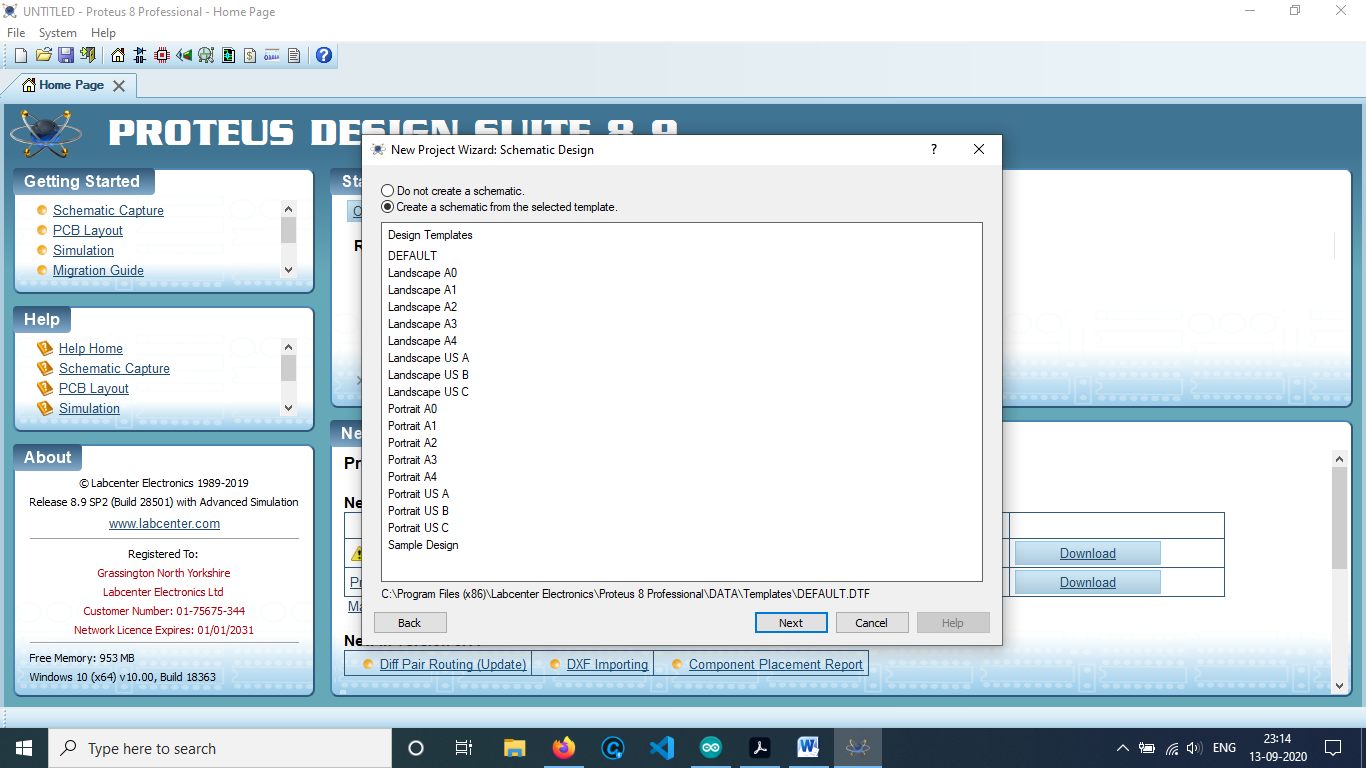Open Diff Pair Routing (Update) link
1366x768 pixels.
(x=453, y=664)
